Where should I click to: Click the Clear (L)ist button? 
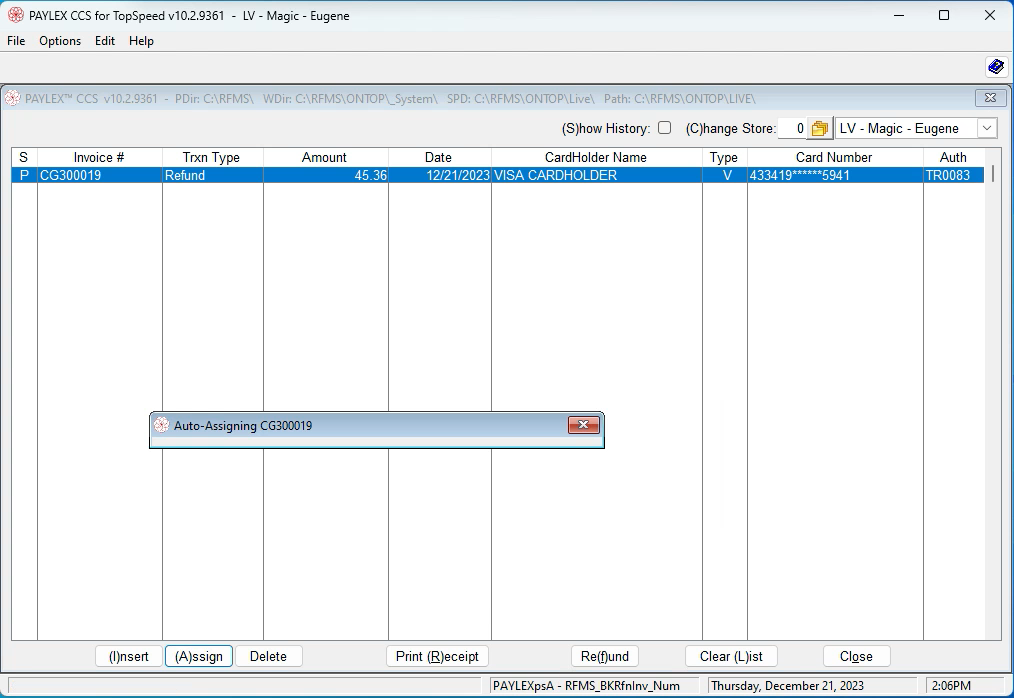point(731,656)
